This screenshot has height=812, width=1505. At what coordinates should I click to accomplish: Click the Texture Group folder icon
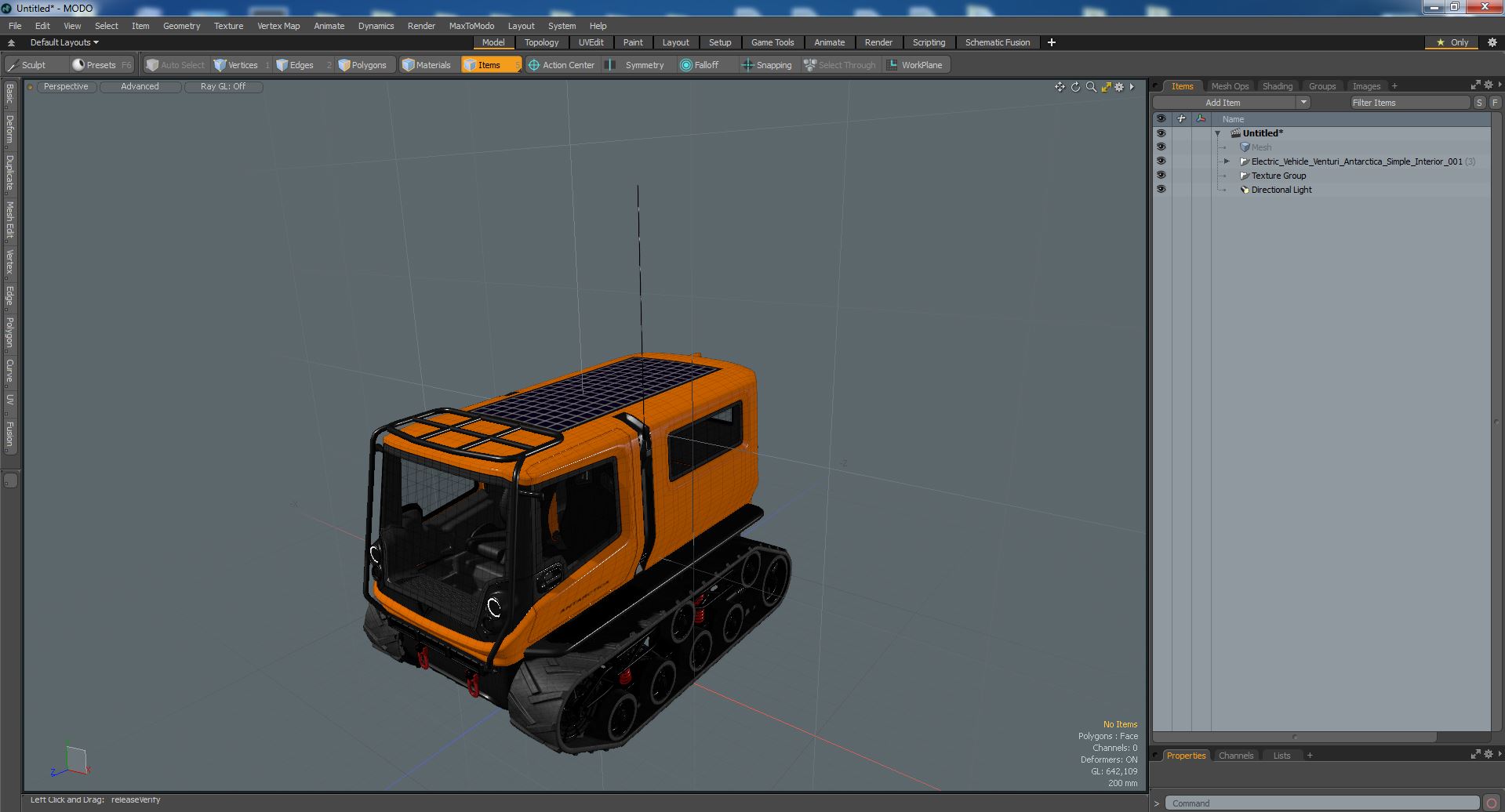[x=1245, y=176]
